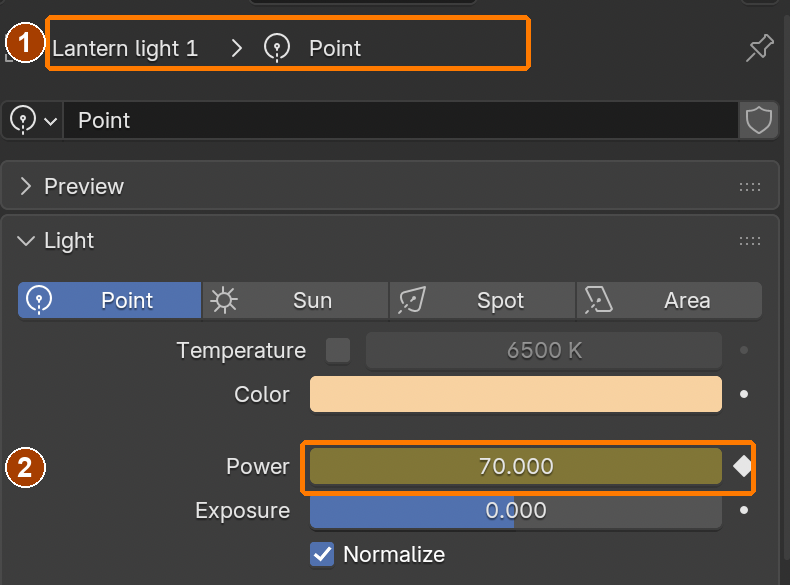Image resolution: width=790 pixels, height=585 pixels.
Task: Click the Area icon on the Area button
Action: click(x=598, y=300)
